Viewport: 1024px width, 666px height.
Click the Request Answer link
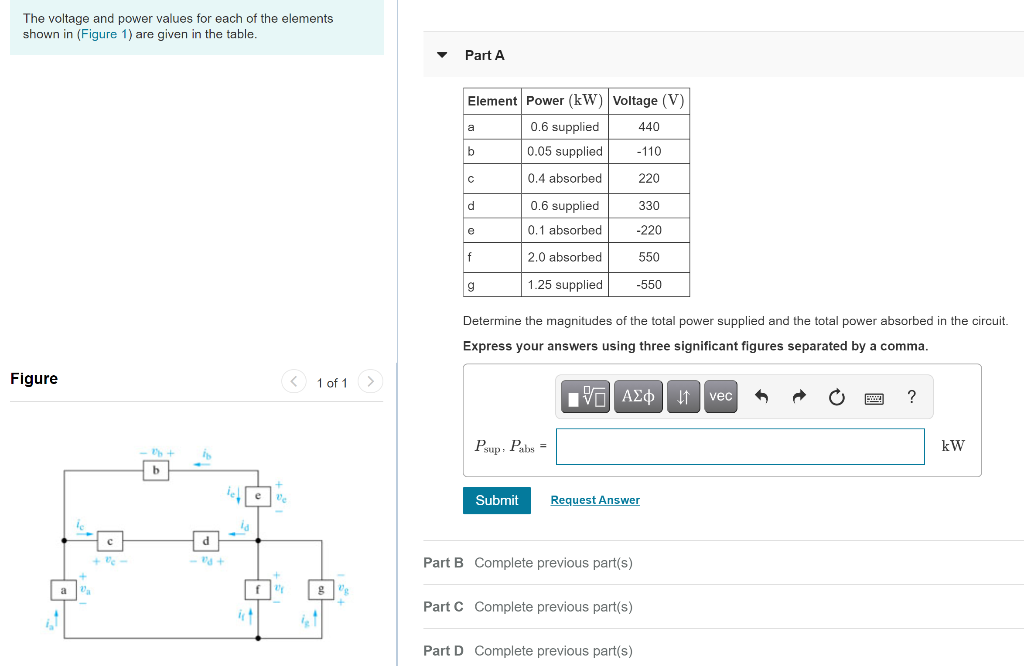[594, 499]
